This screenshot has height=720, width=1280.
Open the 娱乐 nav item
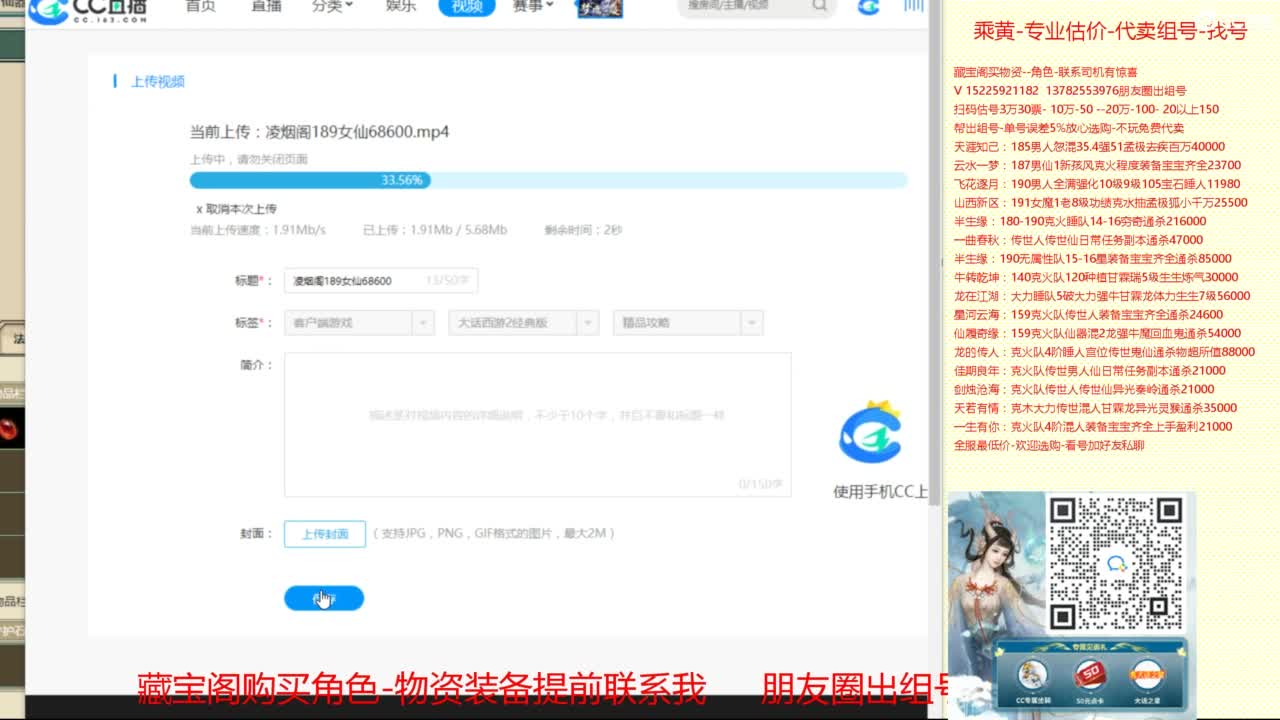pos(400,6)
